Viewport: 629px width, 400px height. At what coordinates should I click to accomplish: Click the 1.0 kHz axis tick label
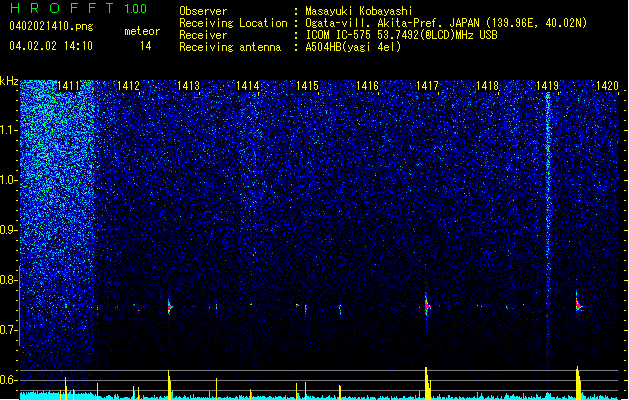pyautogui.click(x=9, y=180)
